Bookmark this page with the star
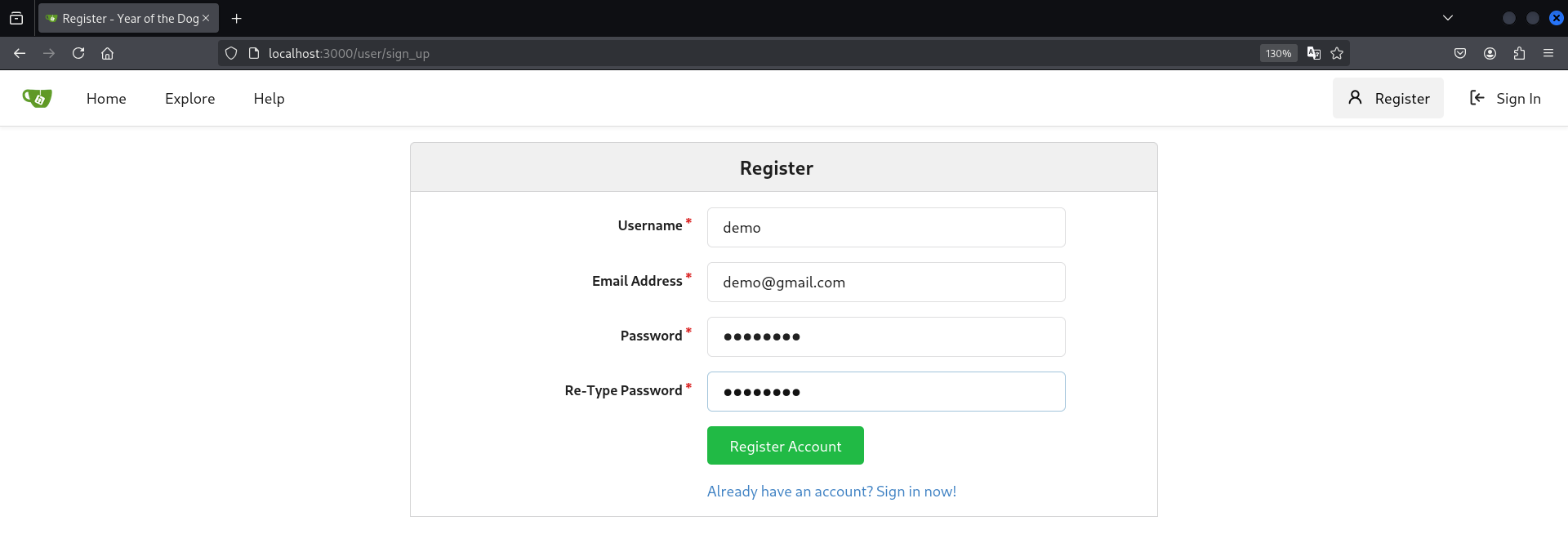 pyautogui.click(x=1337, y=53)
